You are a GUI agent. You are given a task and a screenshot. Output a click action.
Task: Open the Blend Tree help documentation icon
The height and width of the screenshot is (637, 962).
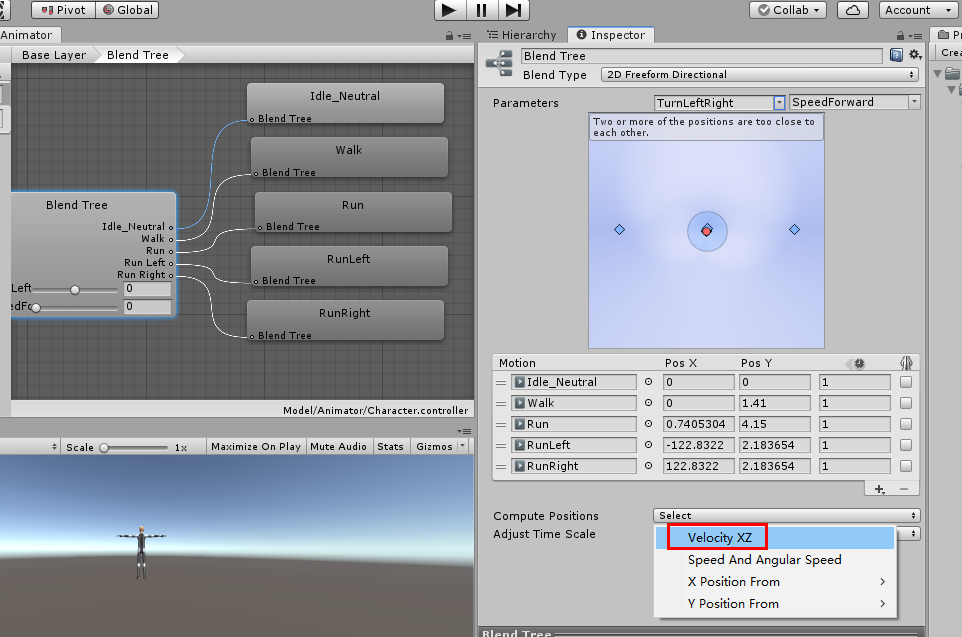click(896, 55)
